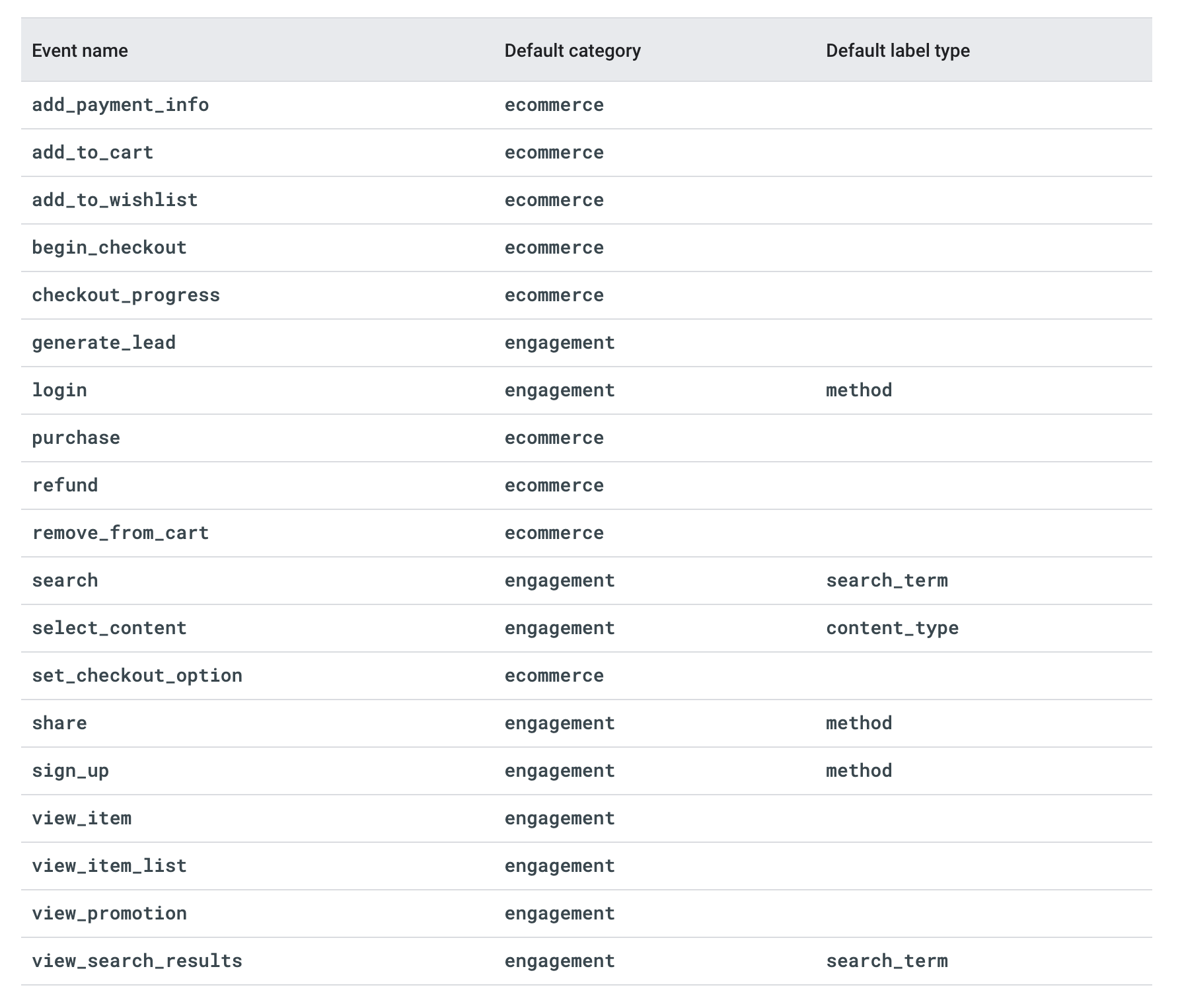Image resolution: width=1180 pixels, height=1008 pixels.
Task: Select the add_to_wishlist event cell
Action: click(x=115, y=200)
